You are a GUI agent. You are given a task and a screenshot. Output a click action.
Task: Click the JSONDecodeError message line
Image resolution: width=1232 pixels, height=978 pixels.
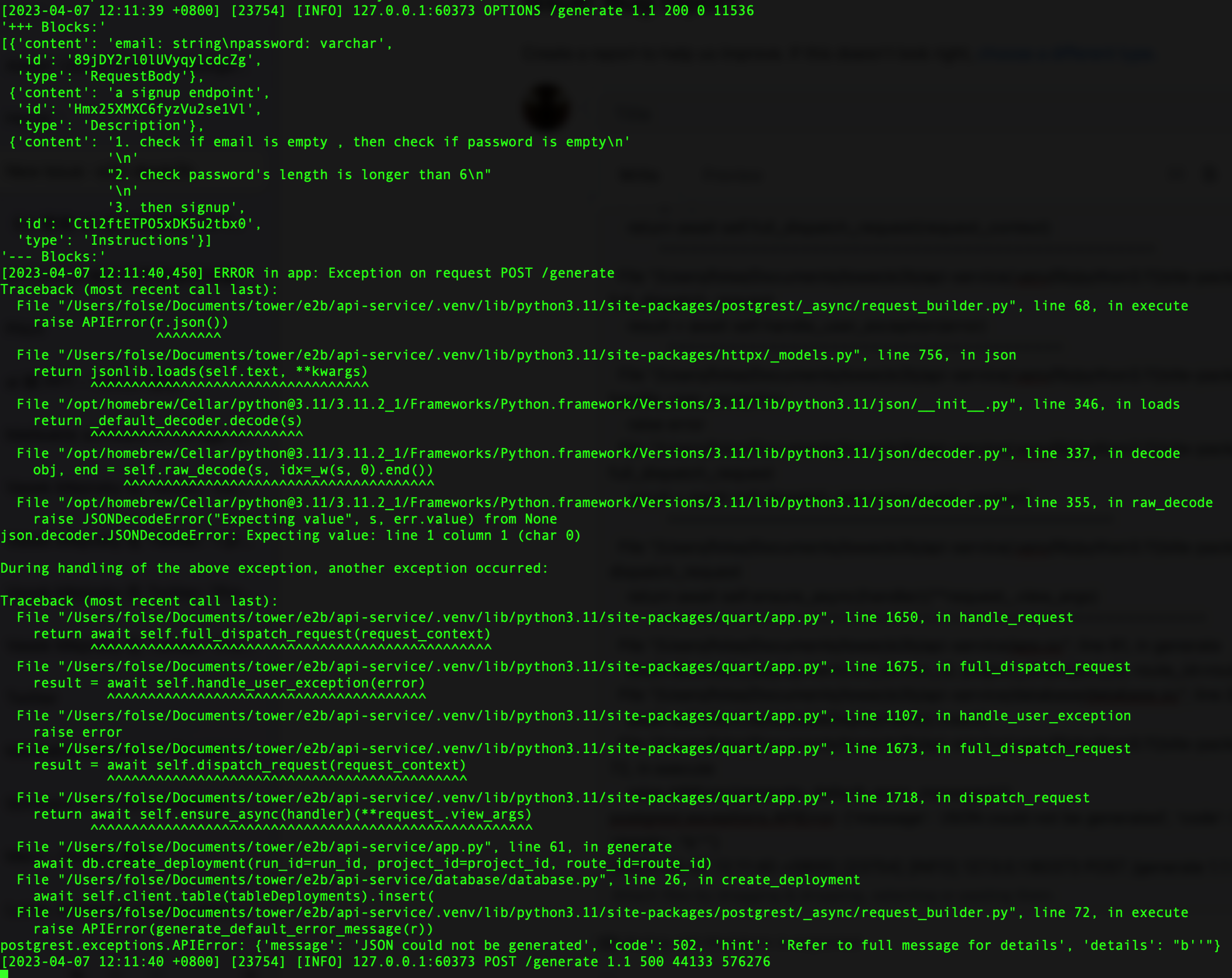[x=290, y=535]
